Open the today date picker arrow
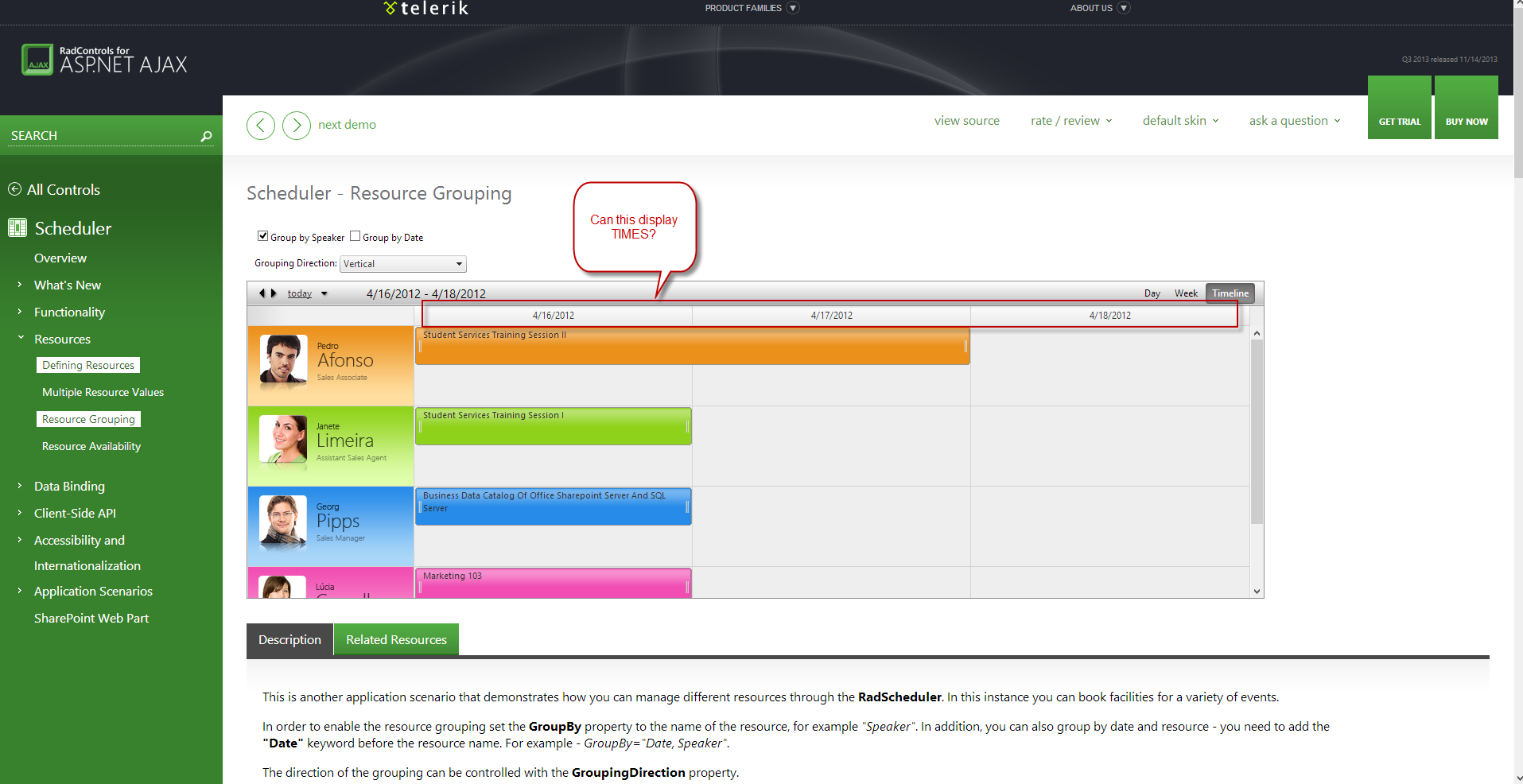 (324, 293)
